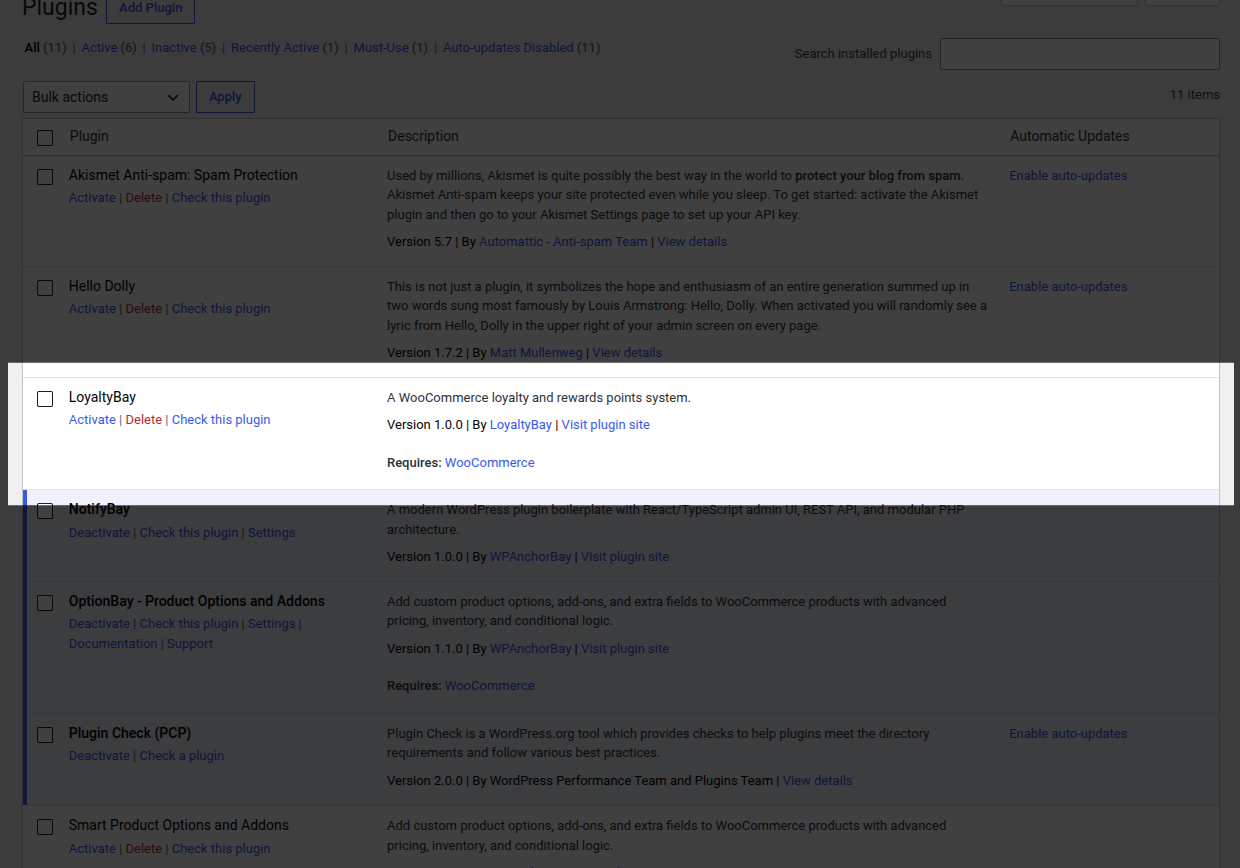
Task: Check the Plugin Check (PCP) checkbox
Action: (x=45, y=735)
